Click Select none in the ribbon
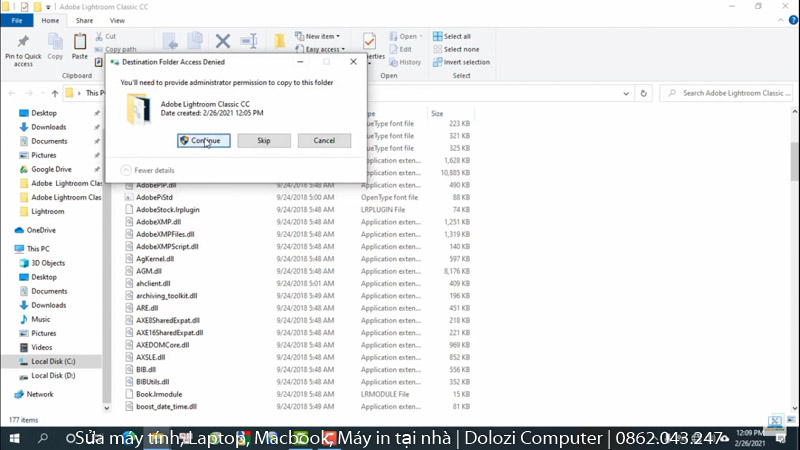The image size is (800, 450). click(461, 49)
